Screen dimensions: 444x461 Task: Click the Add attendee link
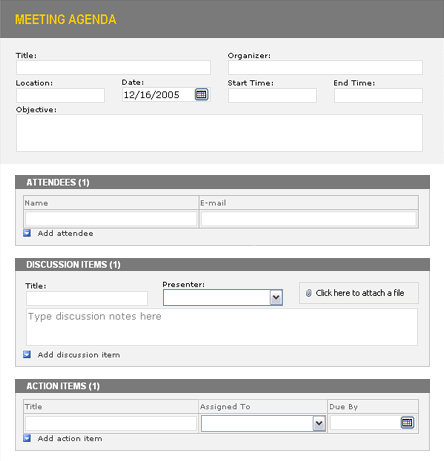(x=65, y=233)
